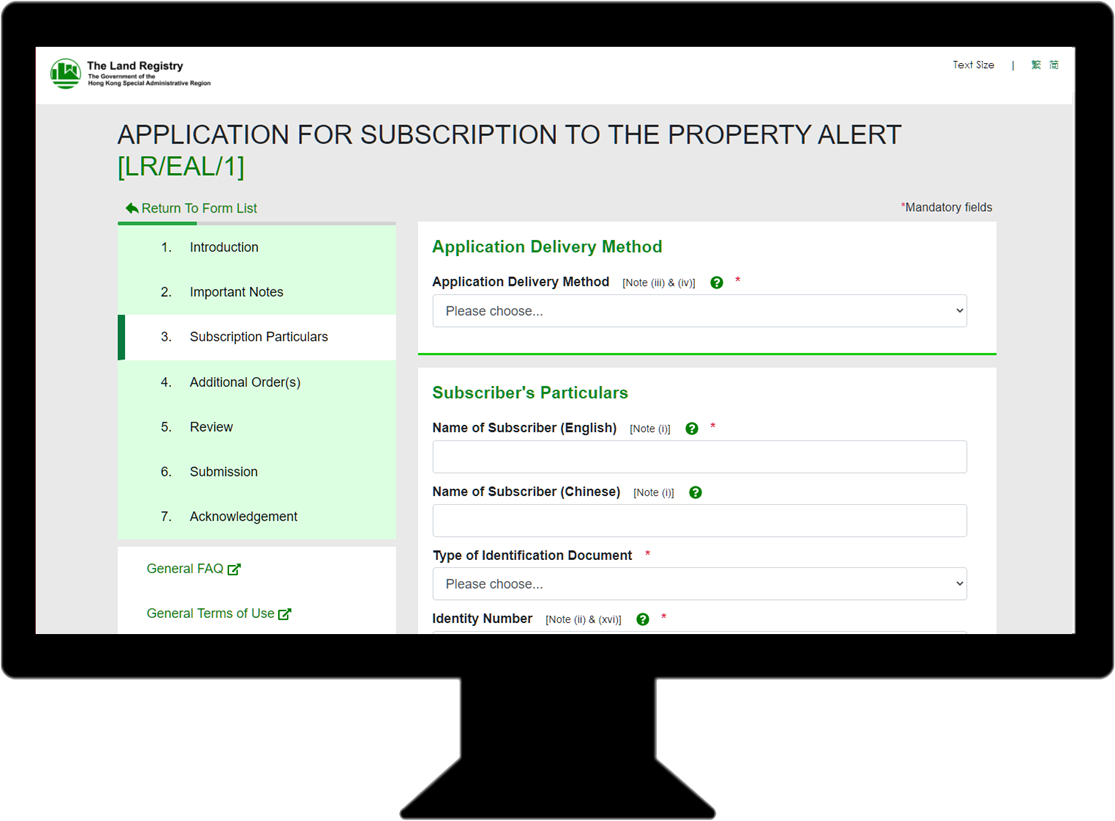Open help for Name of Subscriber (Chinese)
The width and height of the screenshot is (1115, 821).
click(695, 492)
